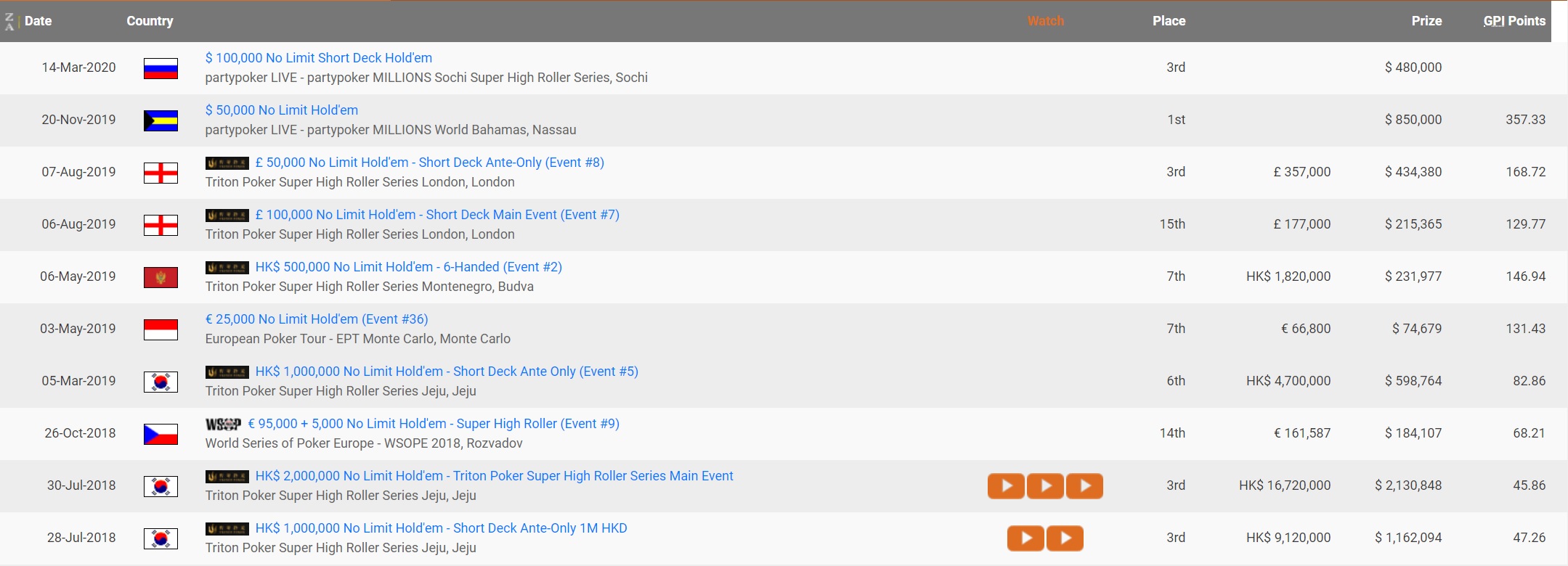Click the Bahamas flag icon
Image resolution: width=1568 pixels, height=566 pixels.
161,120
